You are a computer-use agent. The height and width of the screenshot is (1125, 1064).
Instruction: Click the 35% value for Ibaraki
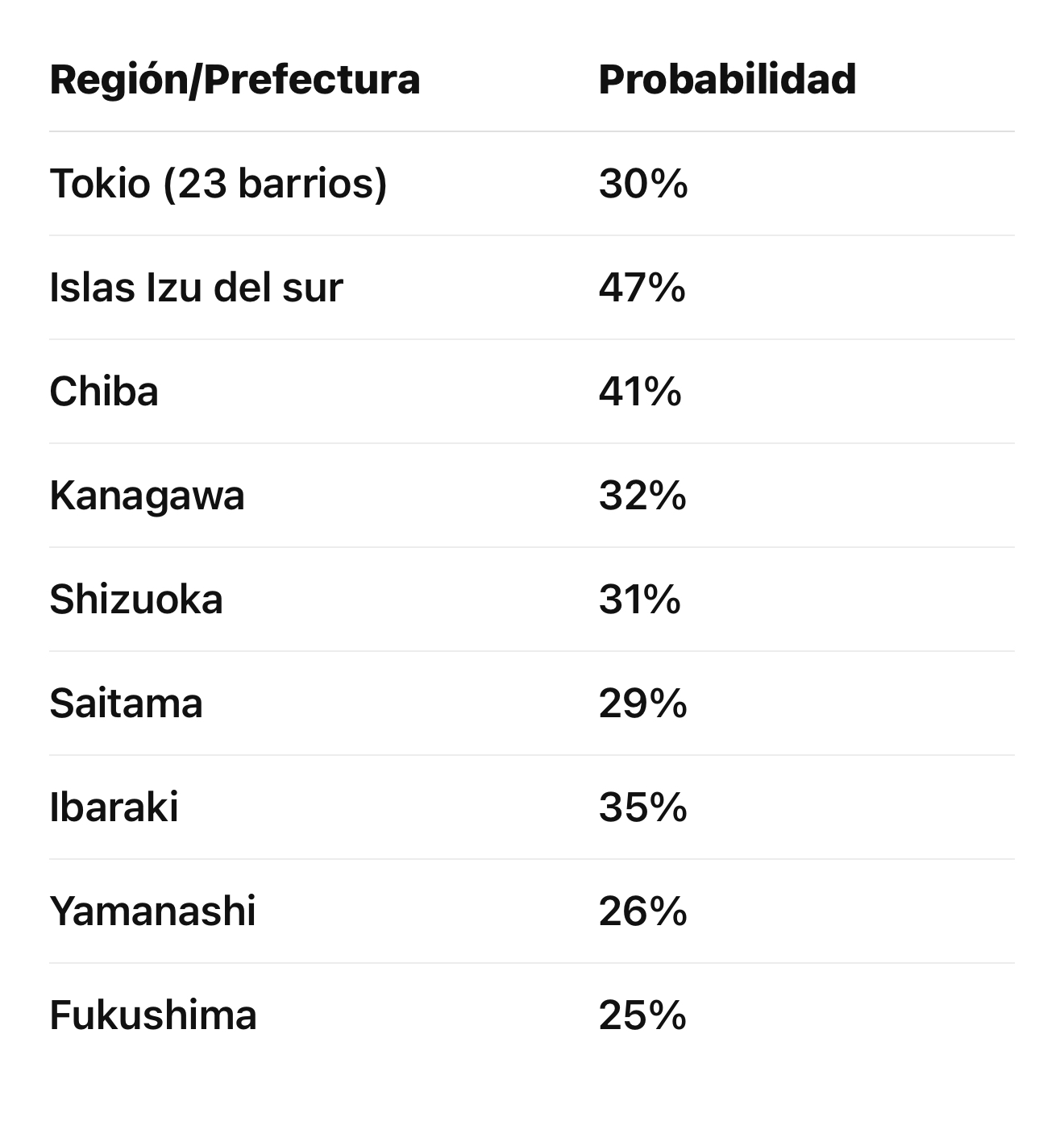point(642,807)
